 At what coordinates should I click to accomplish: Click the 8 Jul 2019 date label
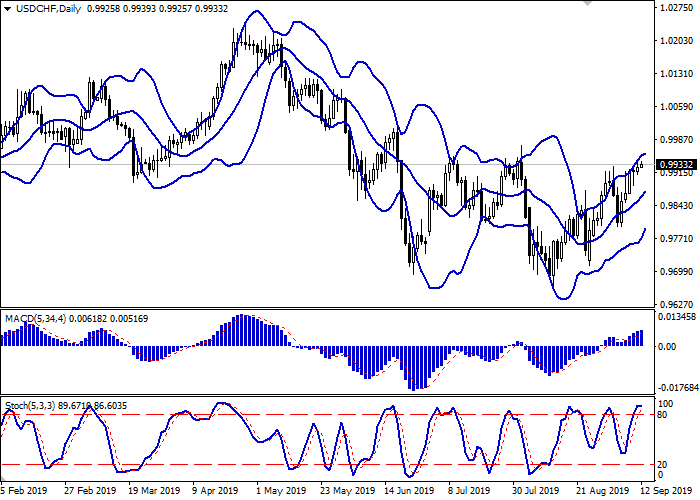[471, 491]
